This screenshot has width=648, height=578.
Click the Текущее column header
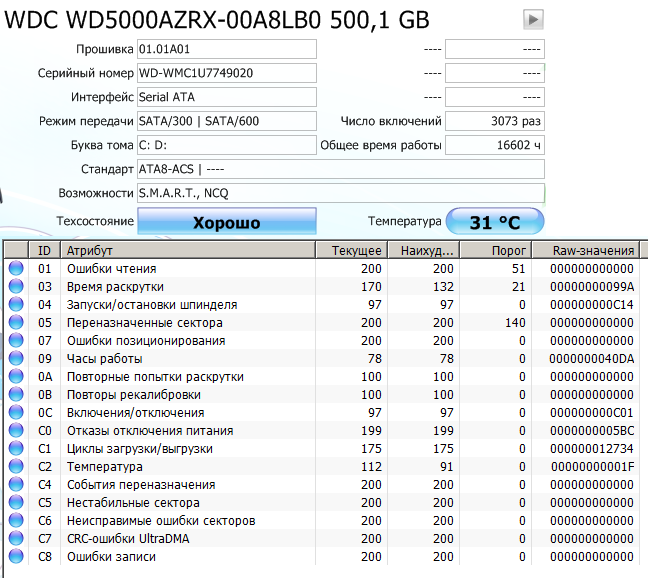pos(352,250)
